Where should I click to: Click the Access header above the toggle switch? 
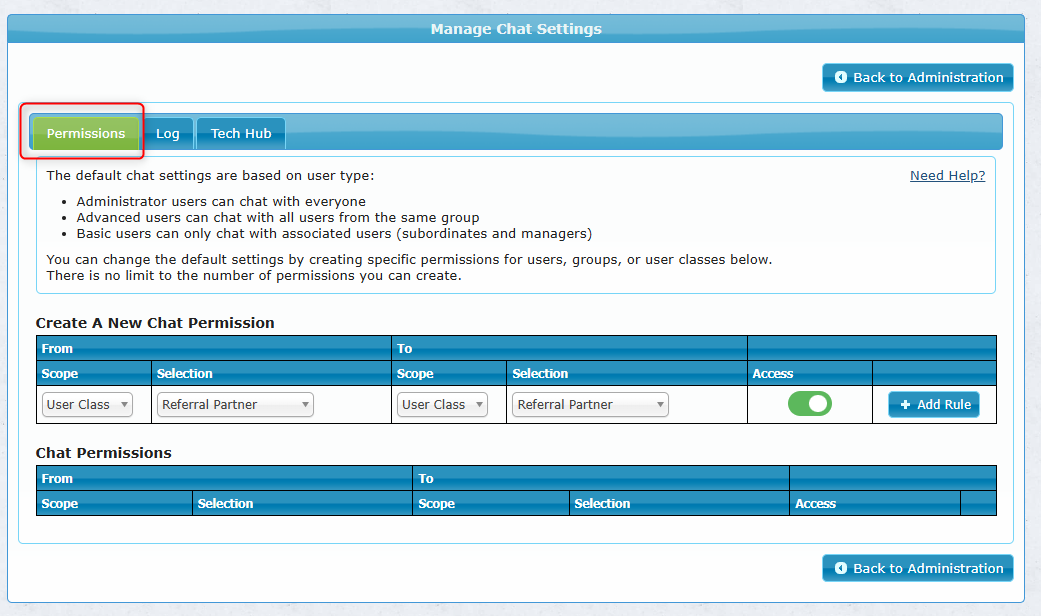click(772, 374)
